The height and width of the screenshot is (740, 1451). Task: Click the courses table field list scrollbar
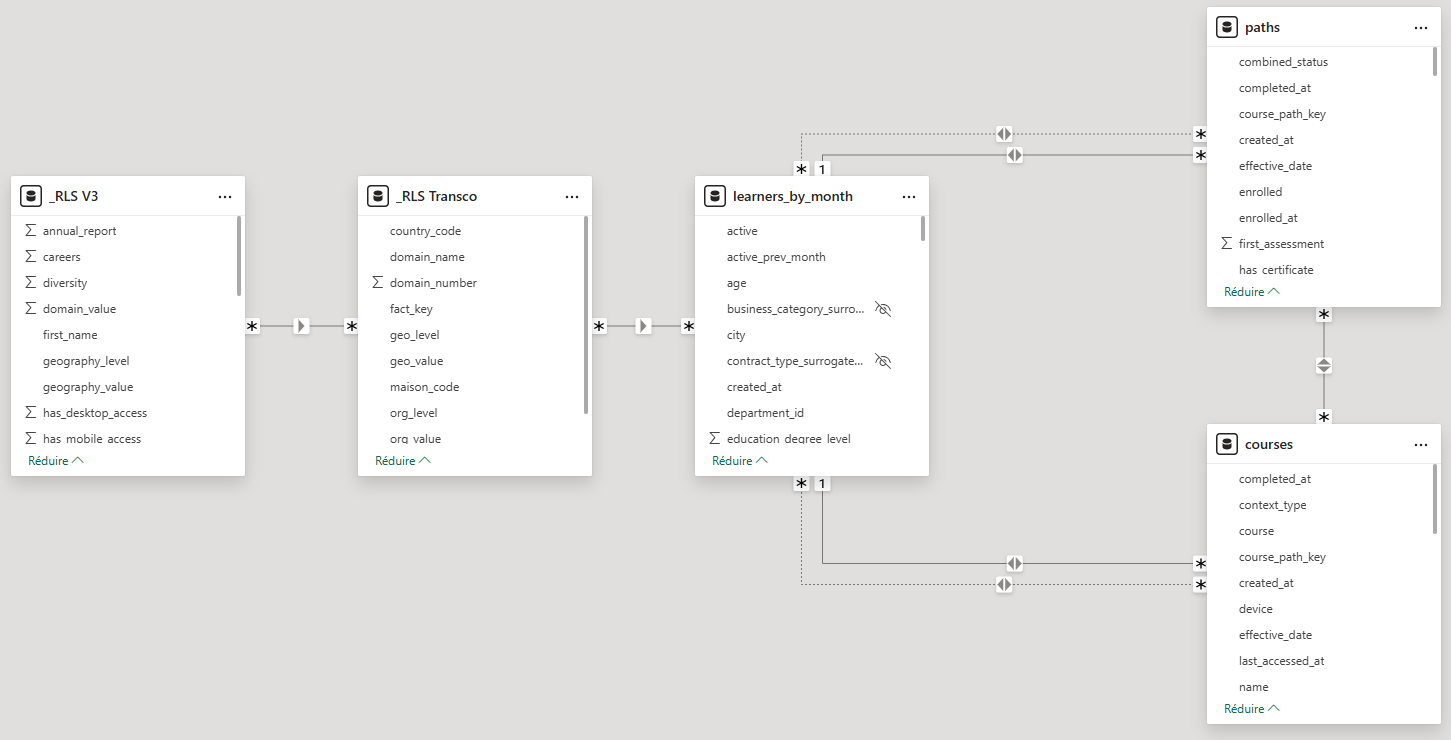1435,499
